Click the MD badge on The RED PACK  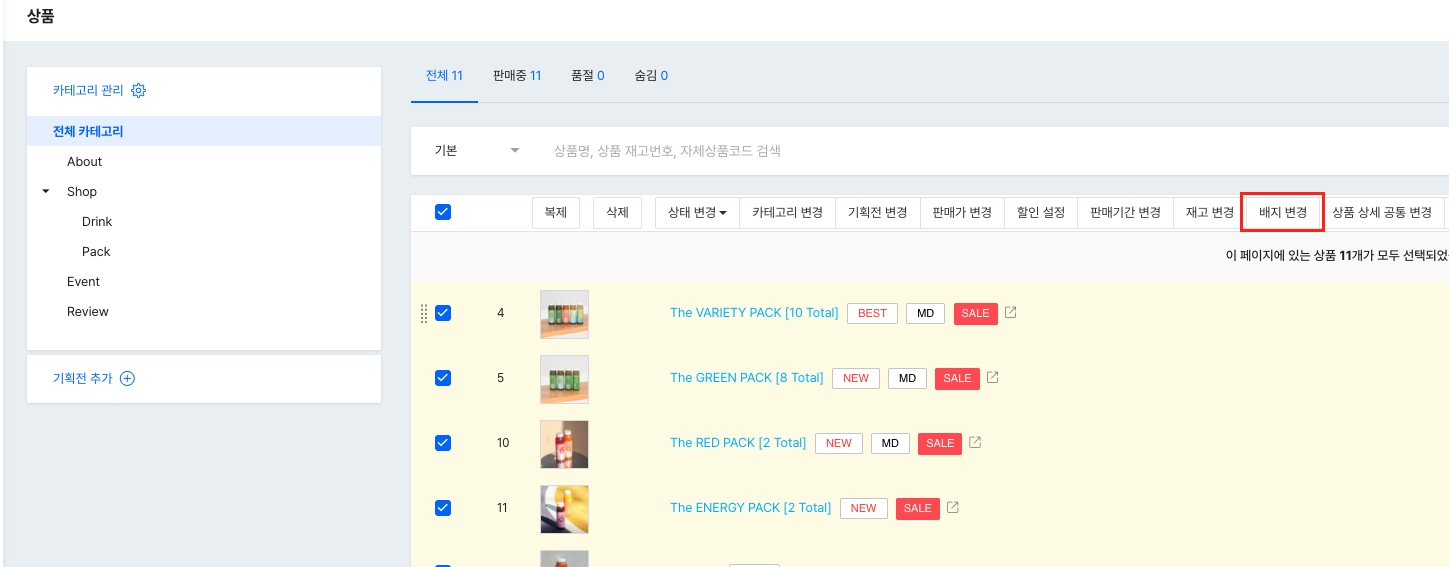[890, 444]
